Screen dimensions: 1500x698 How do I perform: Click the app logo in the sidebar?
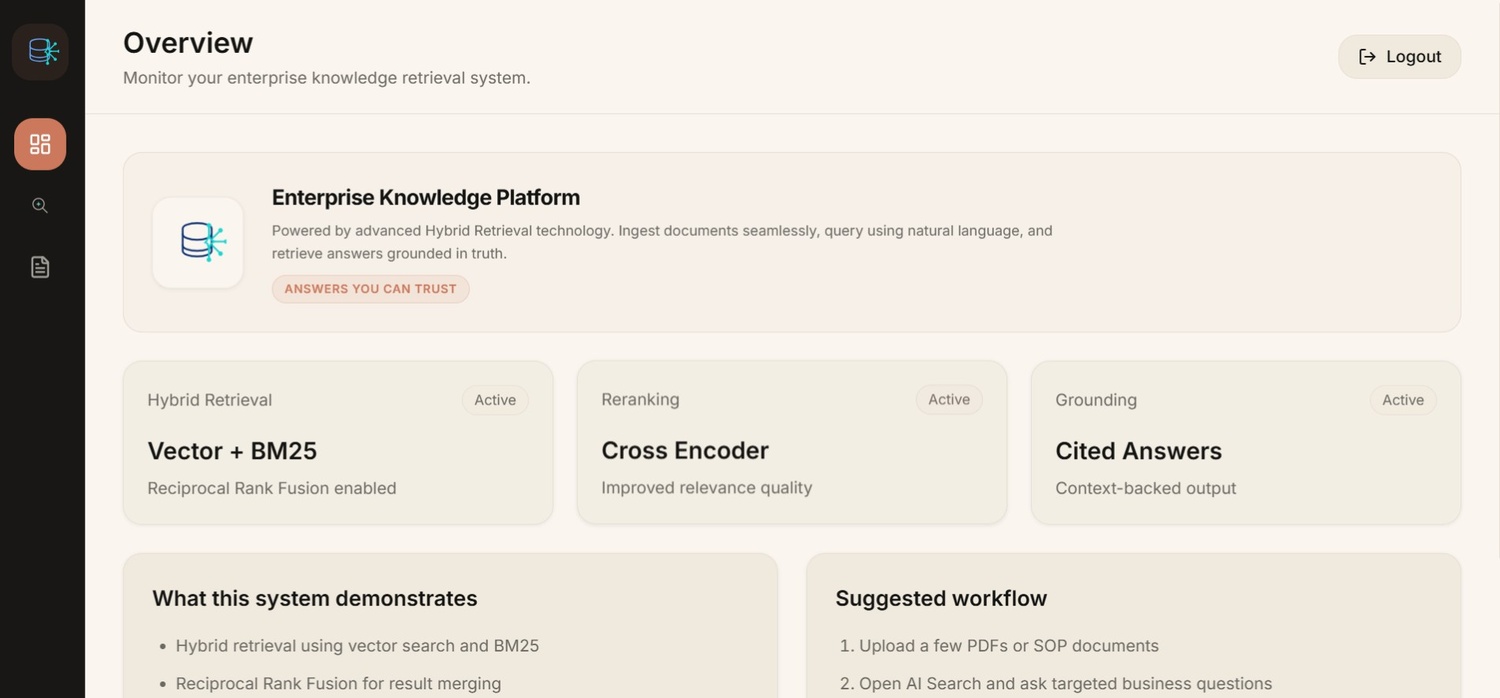tap(40, 52)
